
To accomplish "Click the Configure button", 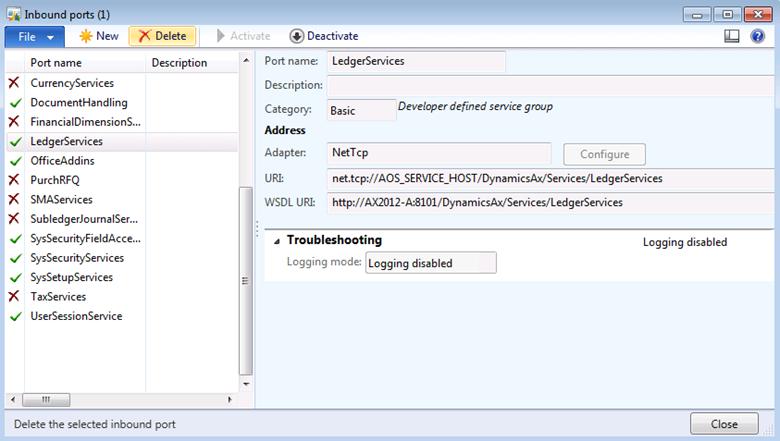I will coord(604,154).
